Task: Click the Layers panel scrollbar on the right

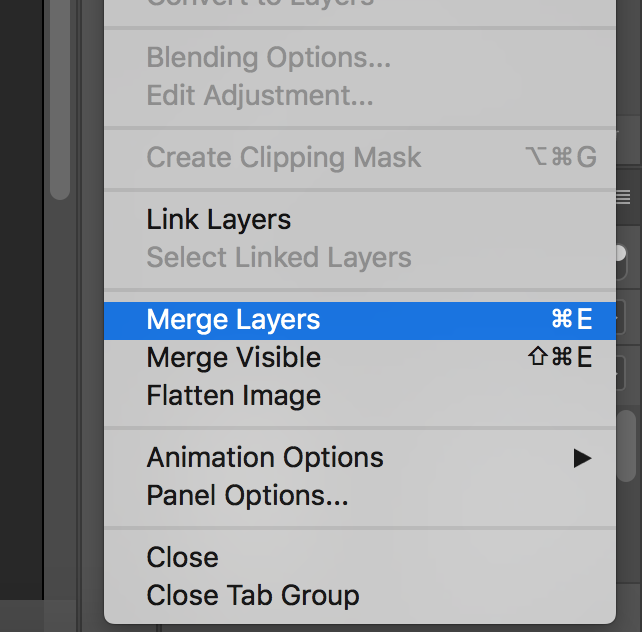Action: [x=627, y=447]
